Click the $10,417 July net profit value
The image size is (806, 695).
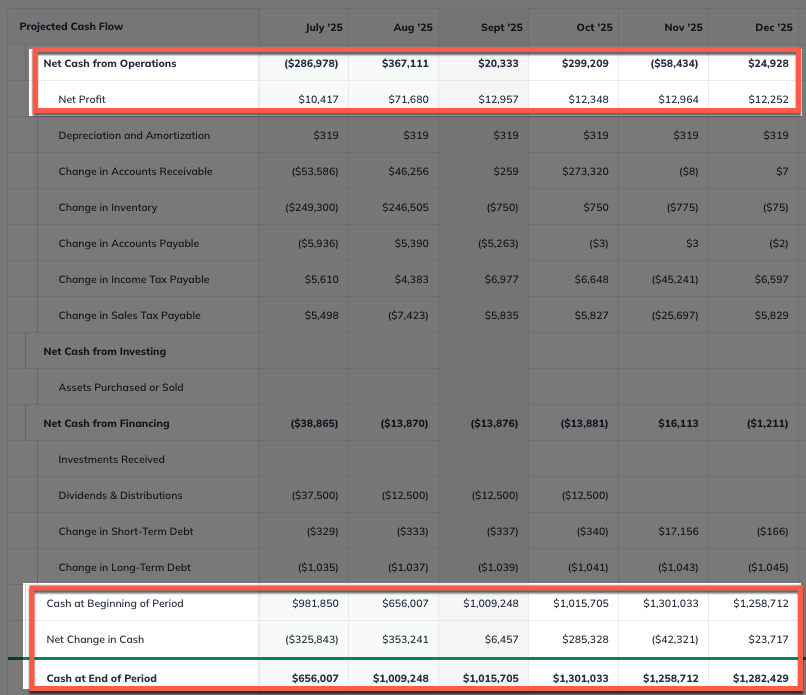318,99
